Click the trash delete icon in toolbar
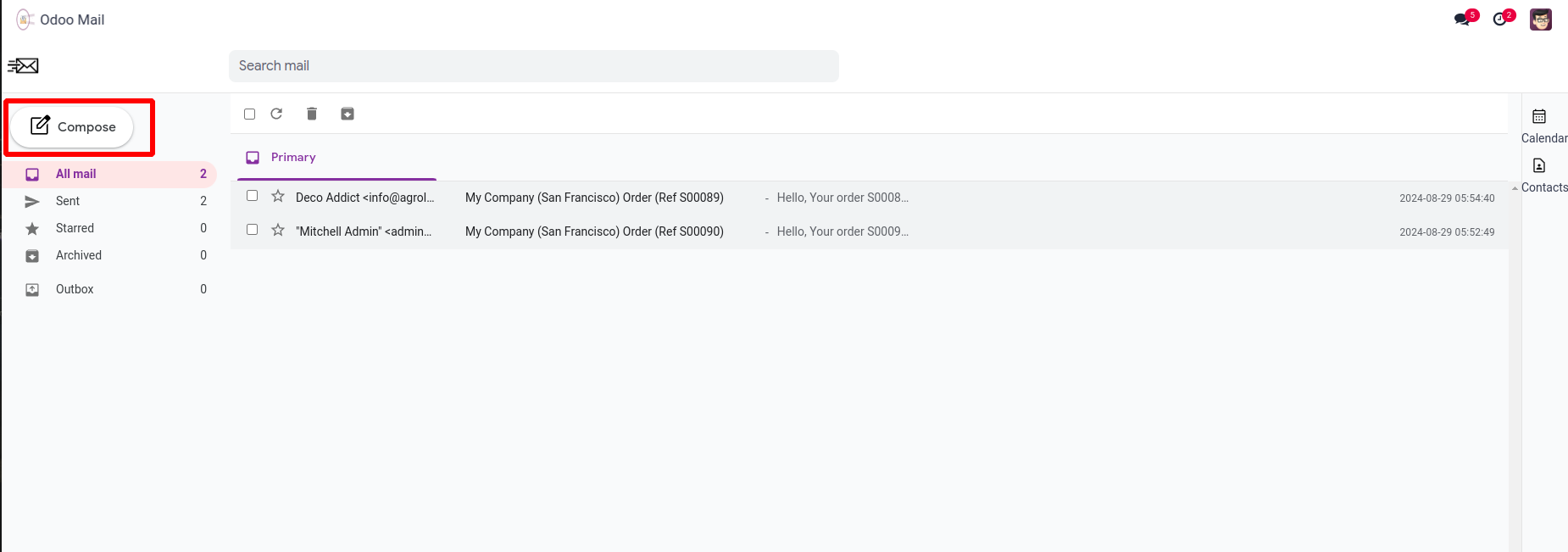Image resolution: width=1568 pixels, height=552 pixels. pyautogui.click(x=312, y=114)
